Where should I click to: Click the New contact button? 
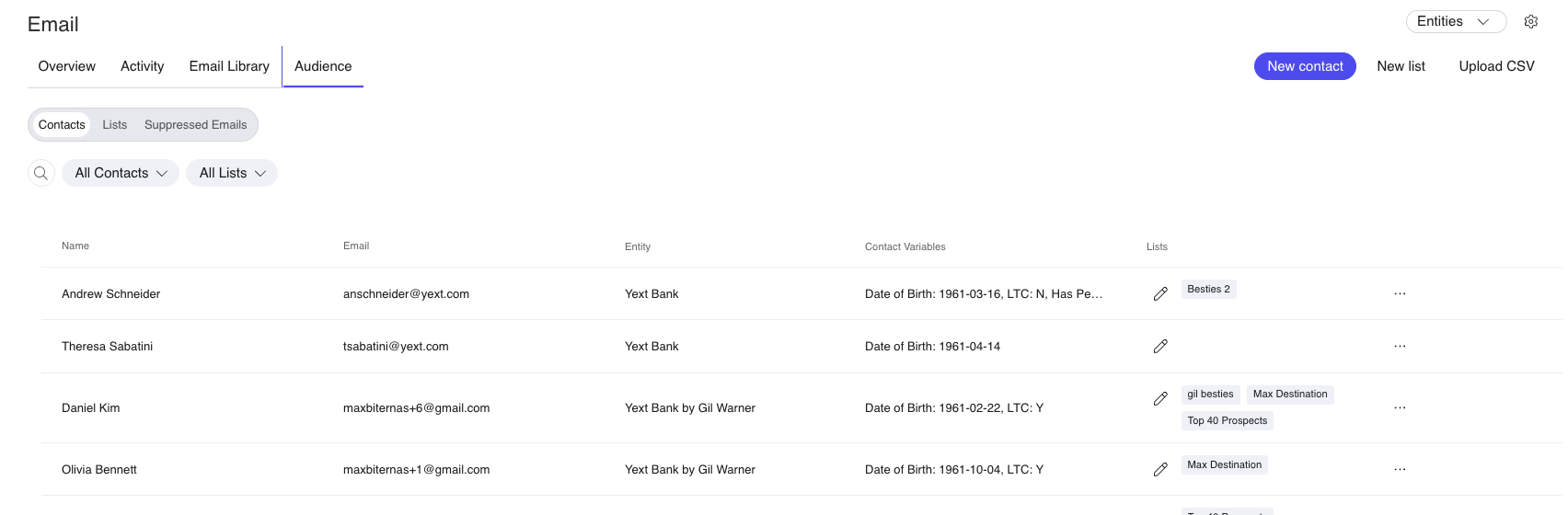(x=1305, y=66)
